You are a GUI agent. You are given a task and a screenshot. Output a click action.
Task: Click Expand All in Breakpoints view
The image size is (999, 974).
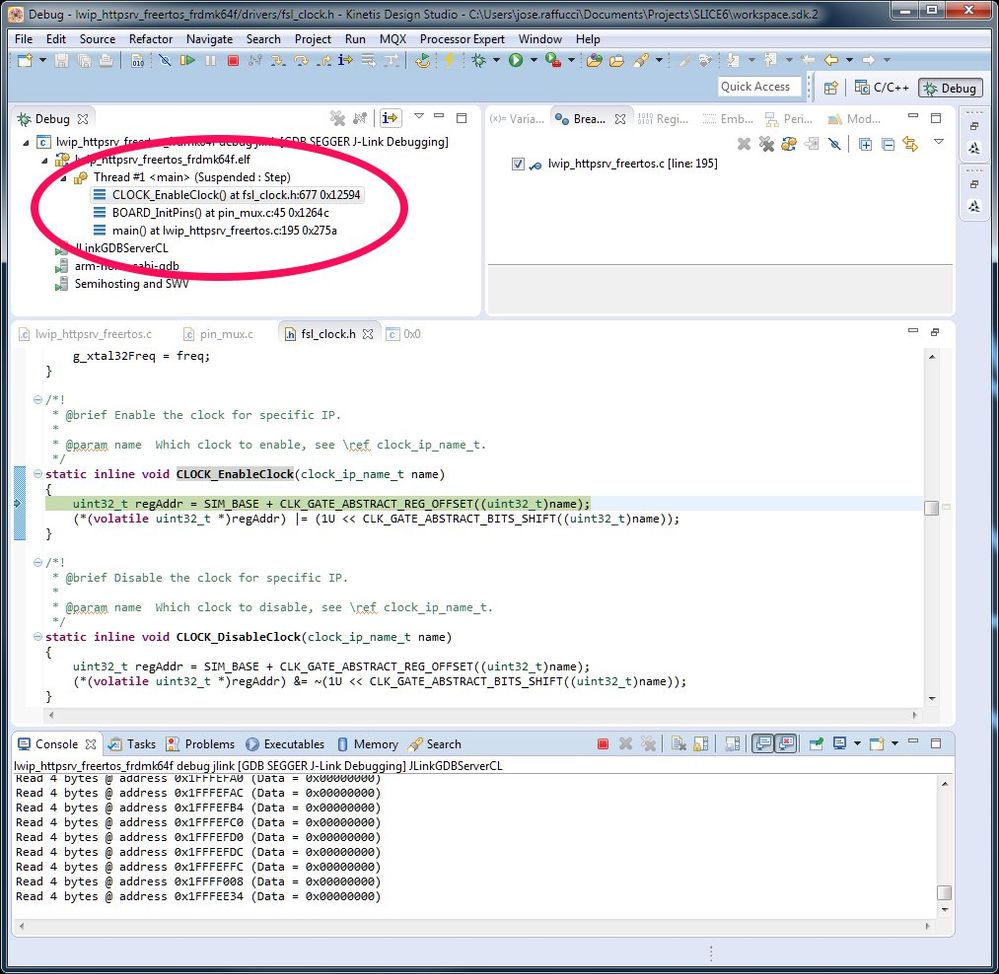865,145
